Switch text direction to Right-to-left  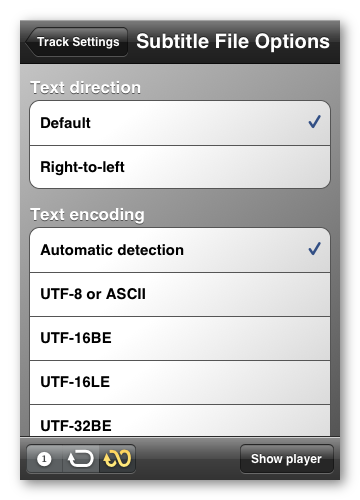coord(180,167)
